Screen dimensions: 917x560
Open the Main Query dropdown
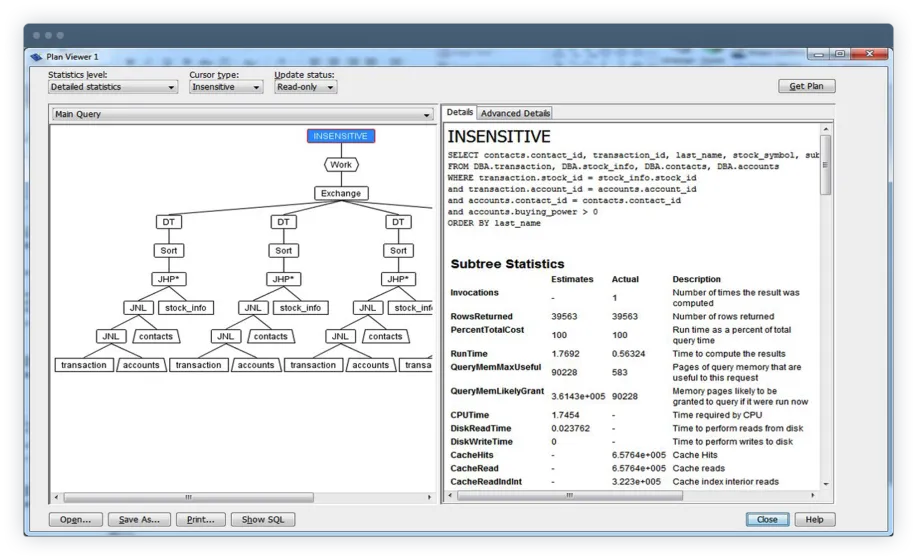pos(241,114)
